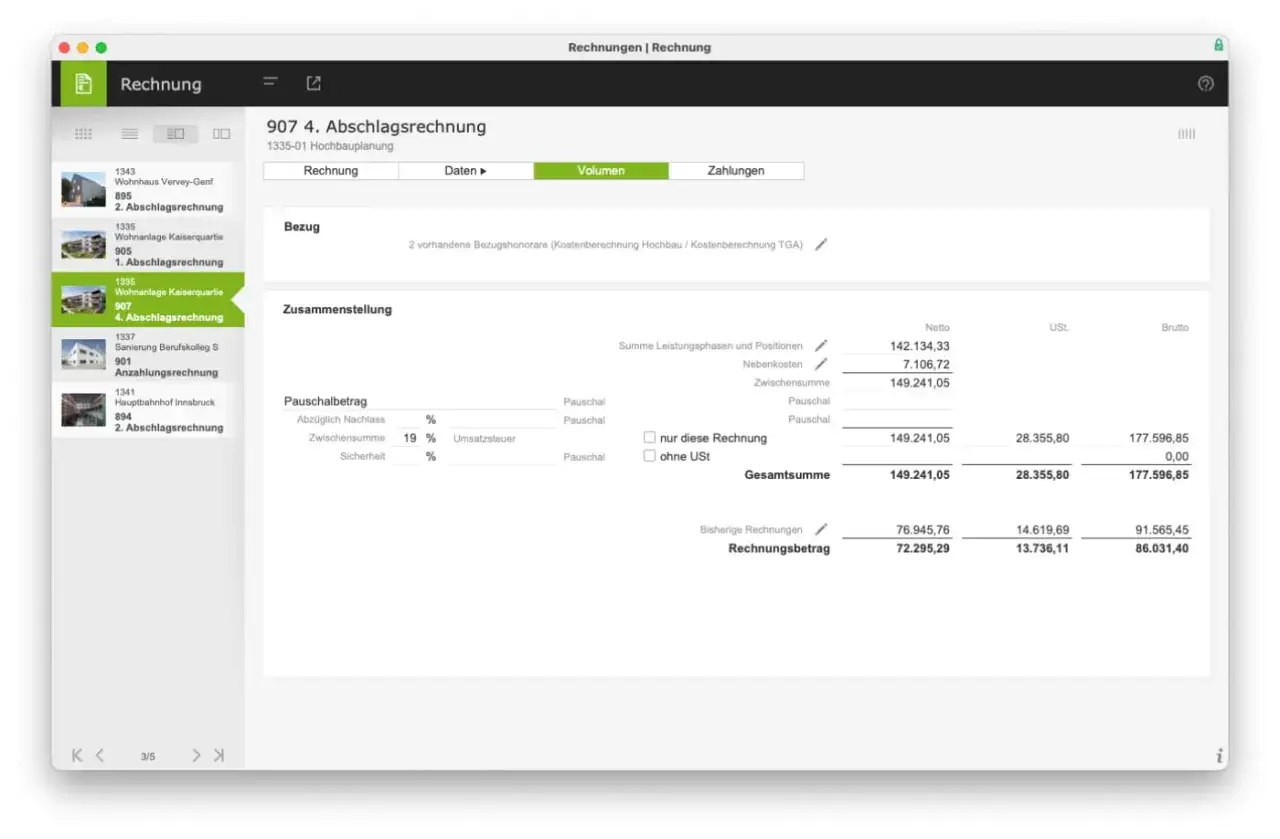1280x839 pixels.
Task: Click the green Rechnung module icon
Action: tap(83, 84)
